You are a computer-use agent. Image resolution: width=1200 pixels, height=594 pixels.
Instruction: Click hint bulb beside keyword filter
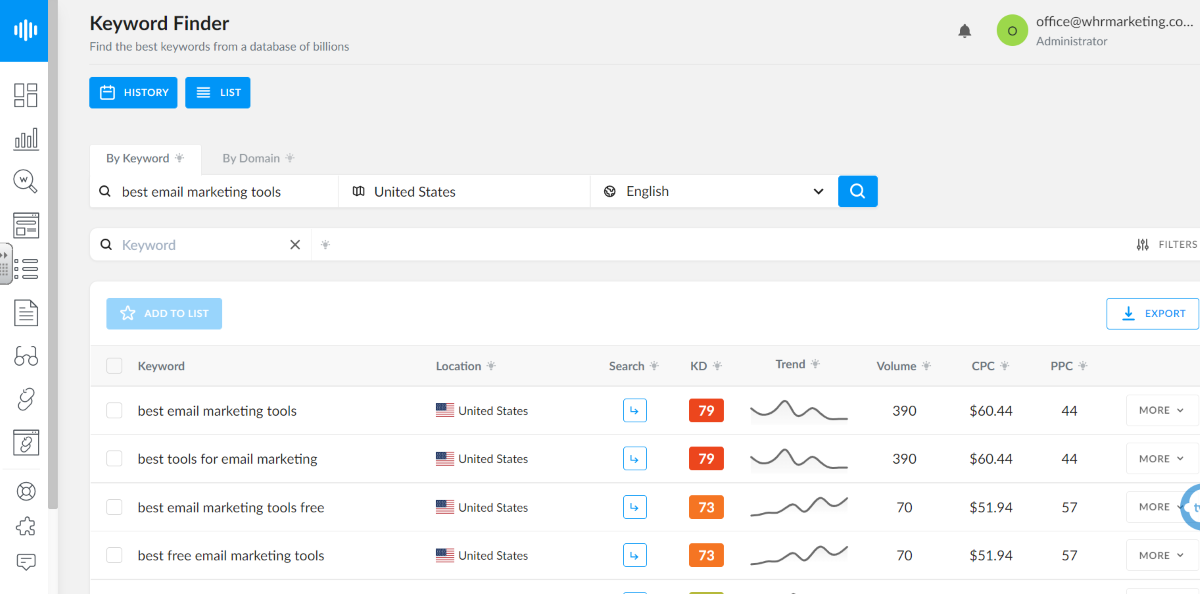[326, 245]
